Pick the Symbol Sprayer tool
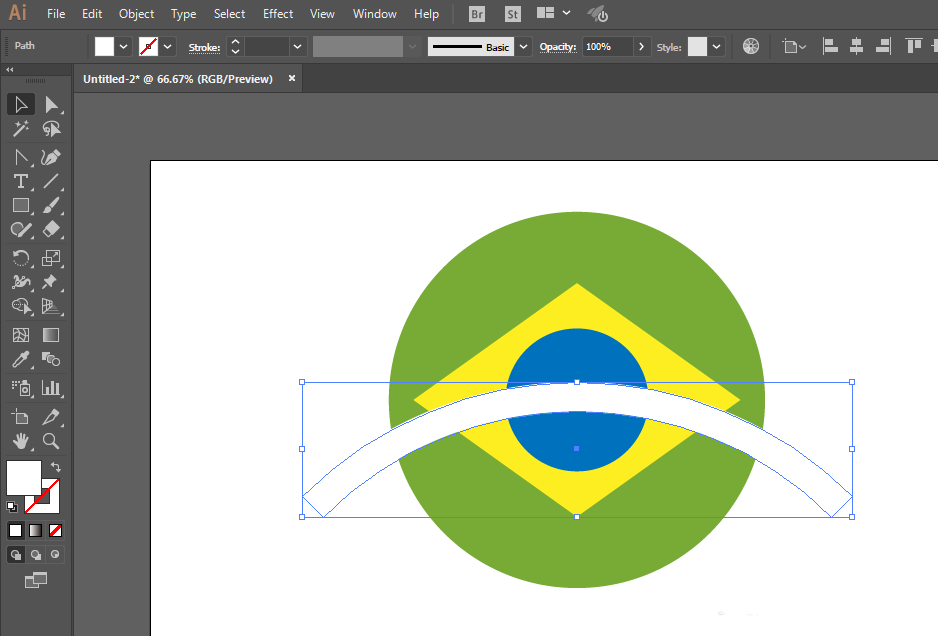The image size is (938, 636). pos(21,388)
